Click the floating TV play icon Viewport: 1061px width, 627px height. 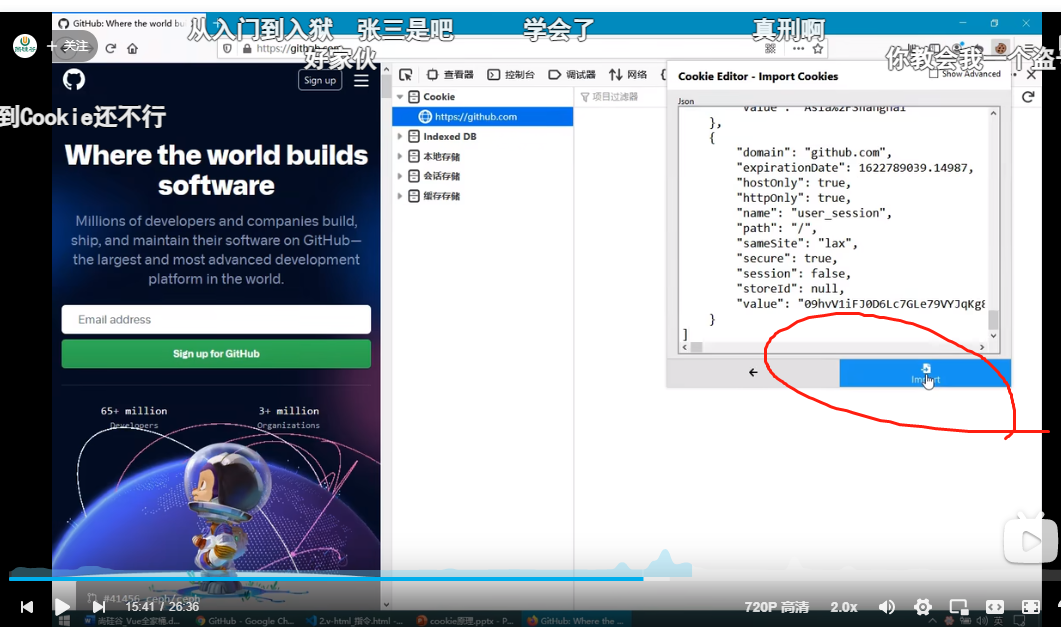click(1030, 538)
